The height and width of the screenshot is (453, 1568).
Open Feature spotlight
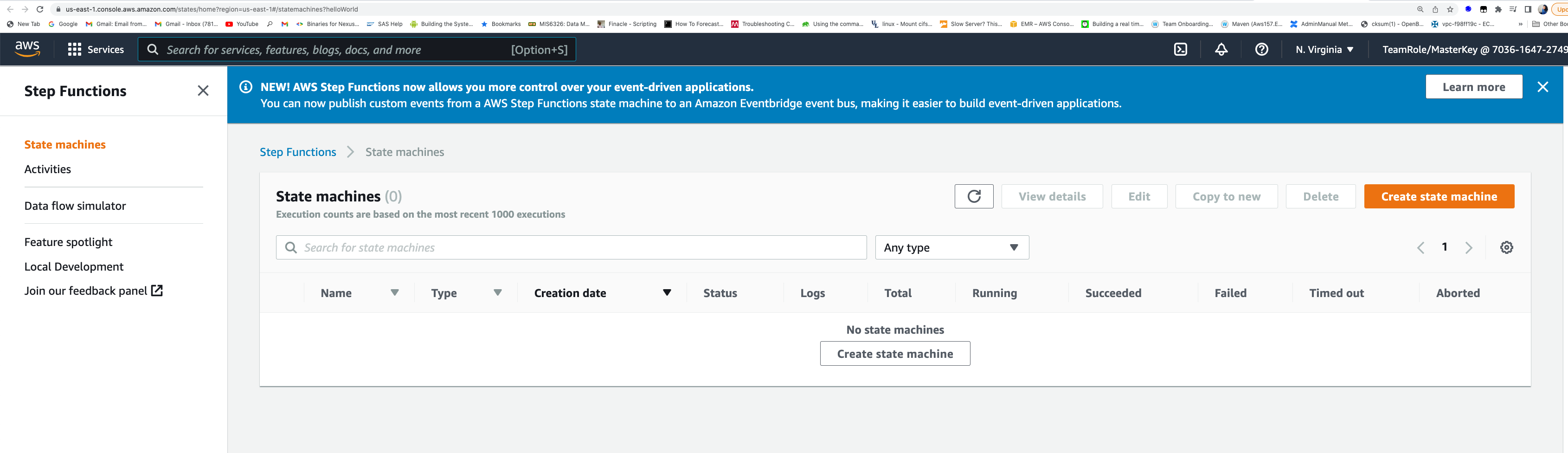coord(68,242)
